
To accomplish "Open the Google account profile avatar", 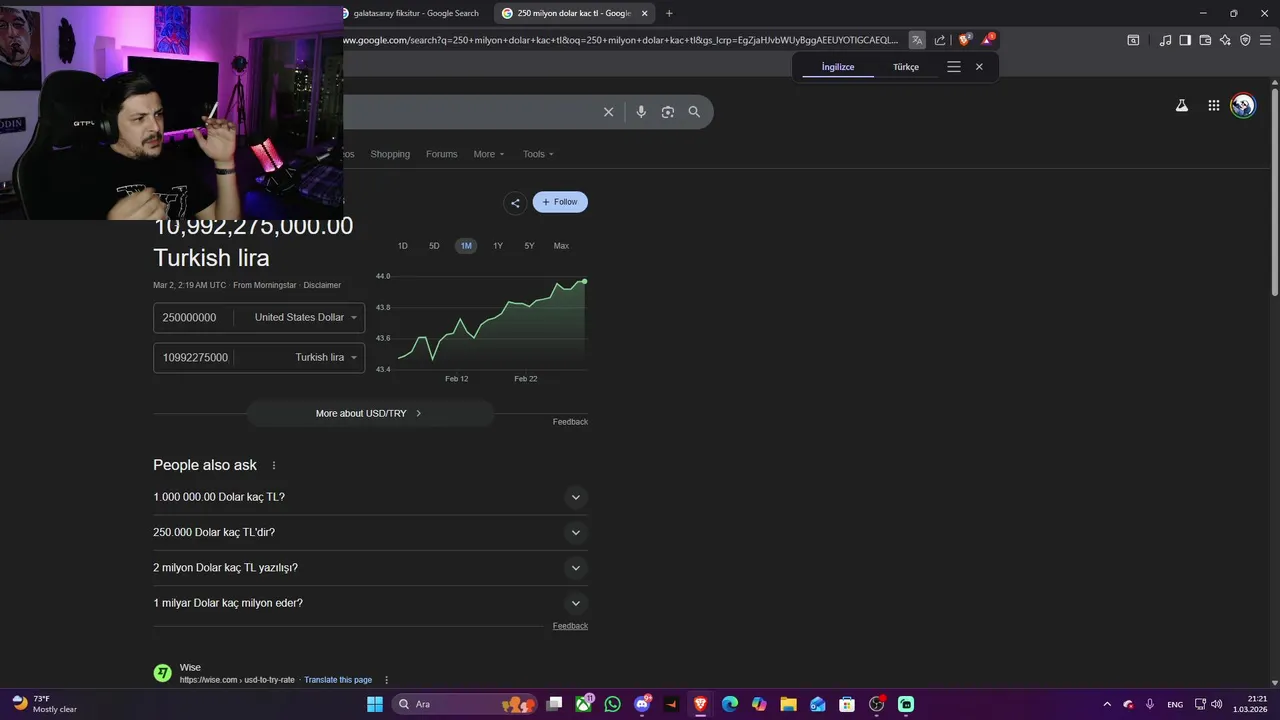I will tap(1243, 105).
